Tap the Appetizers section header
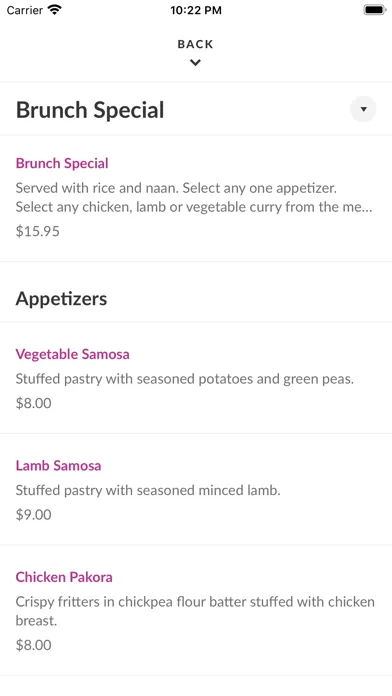The image size is (392, 696). 61,299
